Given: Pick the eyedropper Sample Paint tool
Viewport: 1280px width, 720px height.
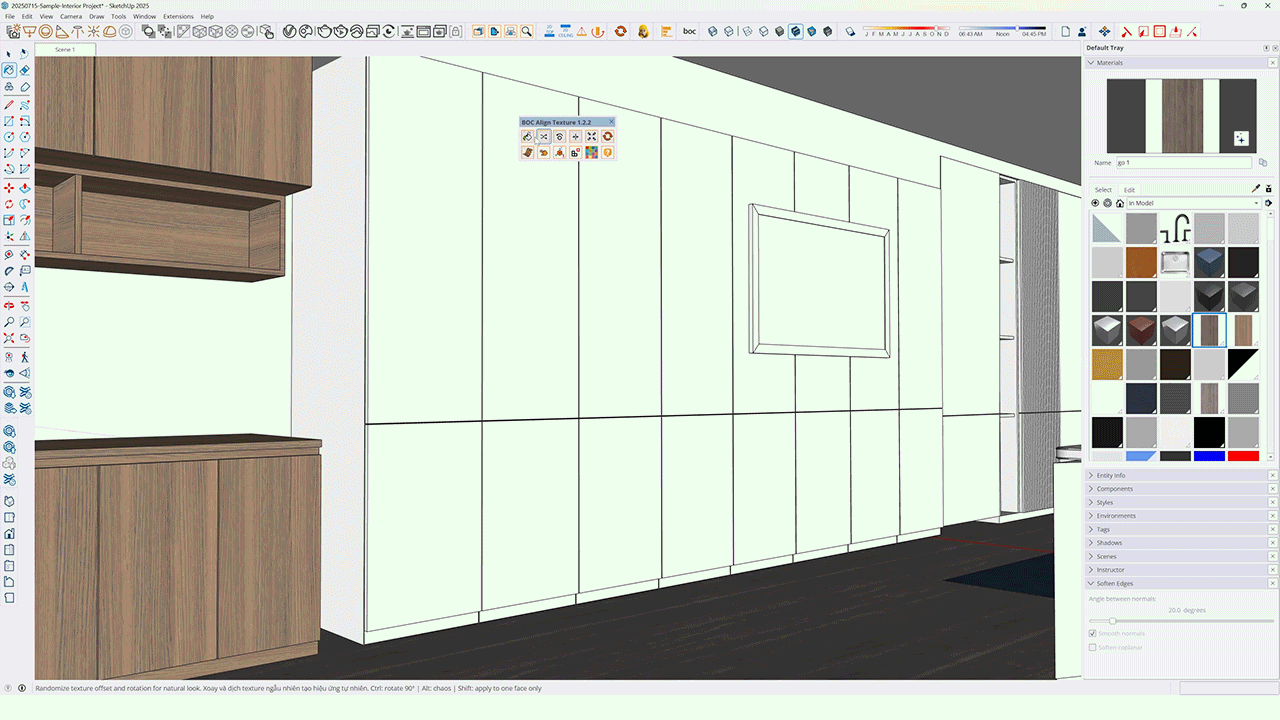Looking at the screenshot, I should tap(1256, 189).
